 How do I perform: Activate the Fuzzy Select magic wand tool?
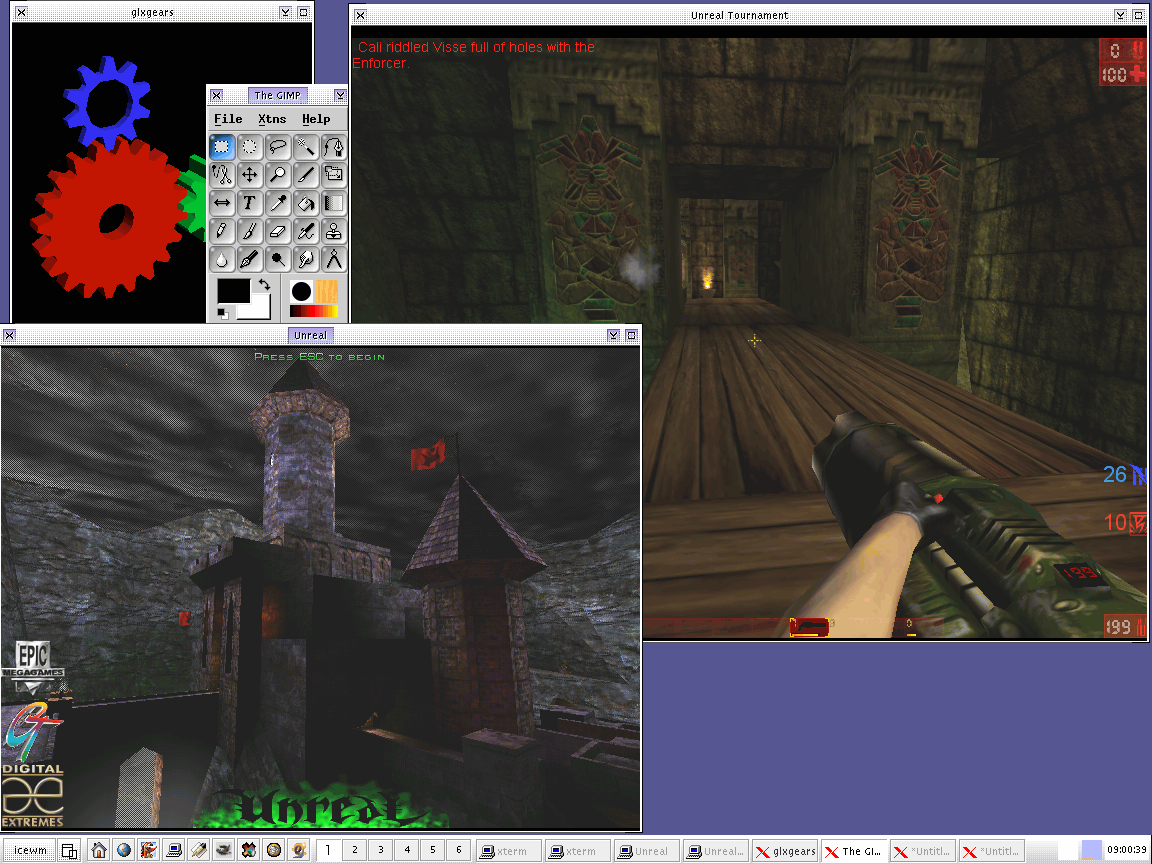[x=306, y=147]
